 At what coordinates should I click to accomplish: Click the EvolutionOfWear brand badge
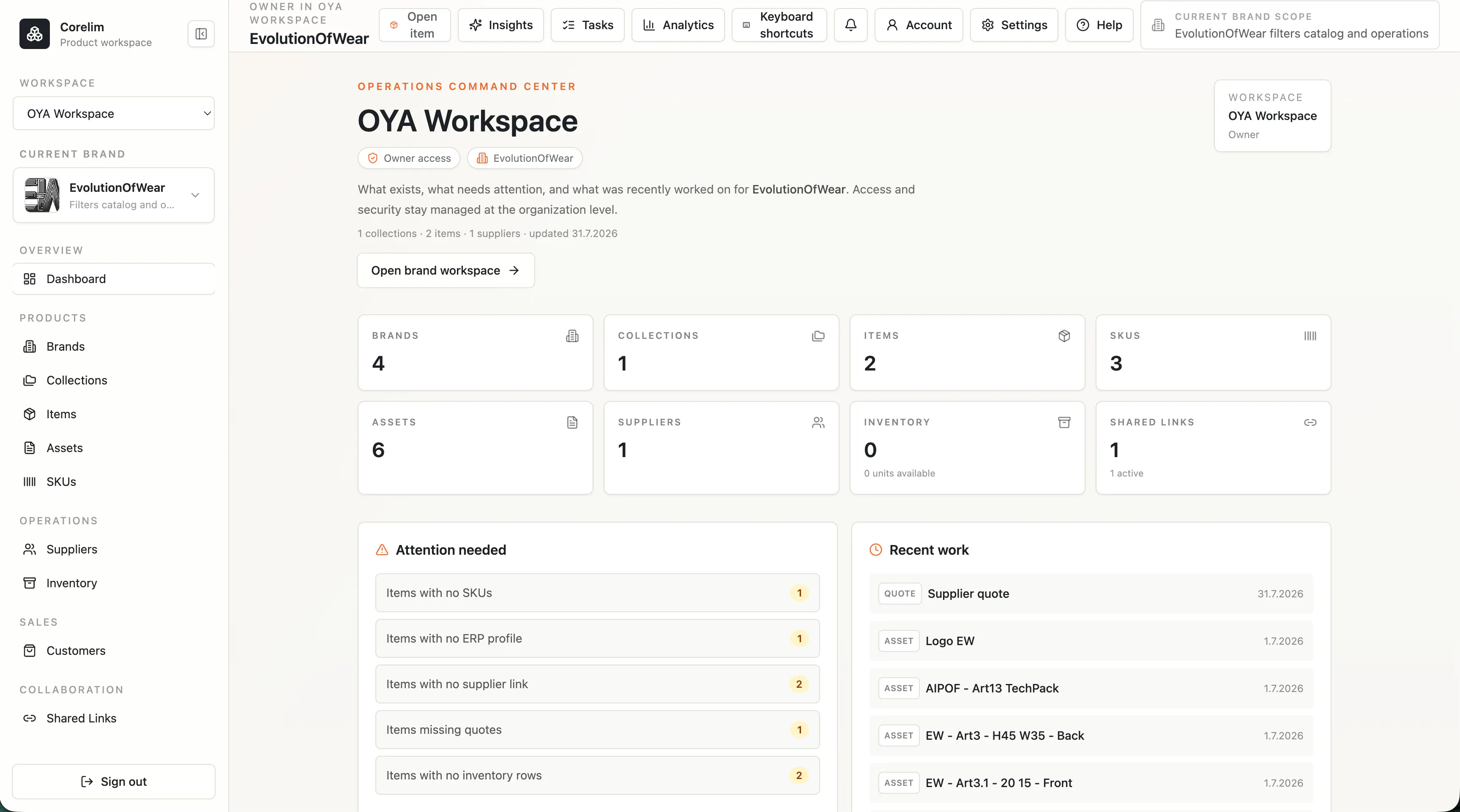(x=525, y=158)
